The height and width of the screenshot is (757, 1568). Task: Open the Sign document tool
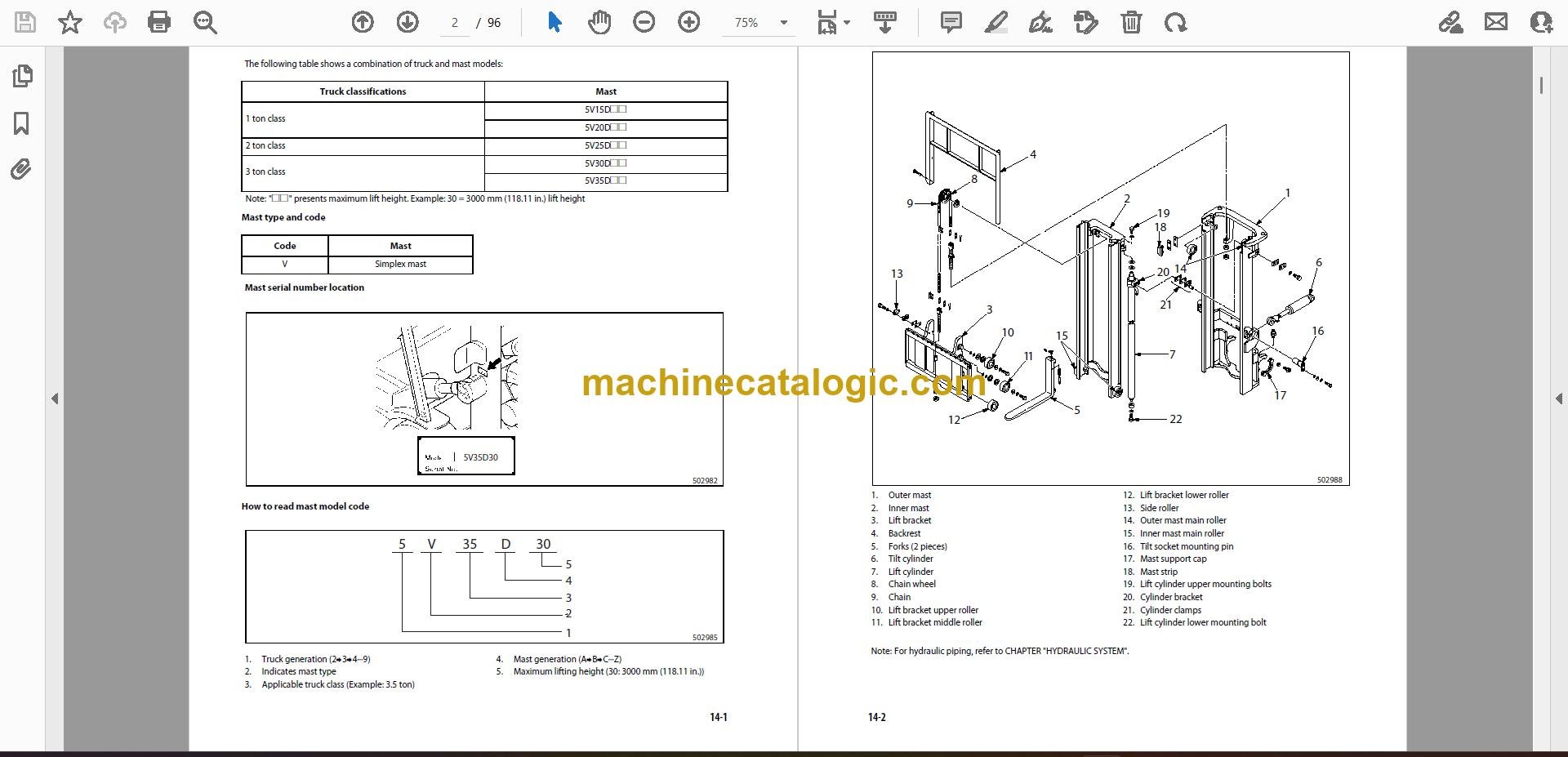click(x=1040, y=22)
